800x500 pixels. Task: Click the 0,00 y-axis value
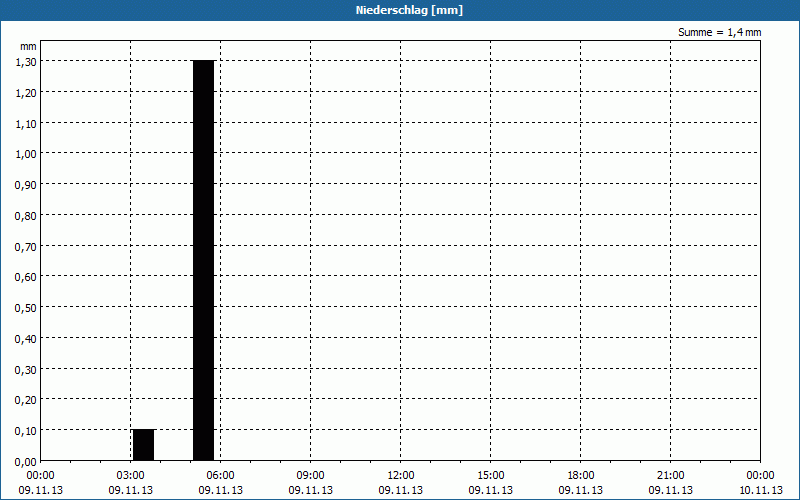point(26,462)
